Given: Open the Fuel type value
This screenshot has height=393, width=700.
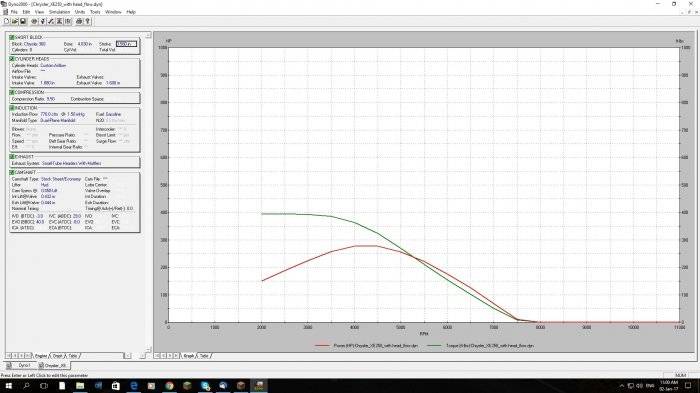Looking at the screenshot, I should pos(113,114).
